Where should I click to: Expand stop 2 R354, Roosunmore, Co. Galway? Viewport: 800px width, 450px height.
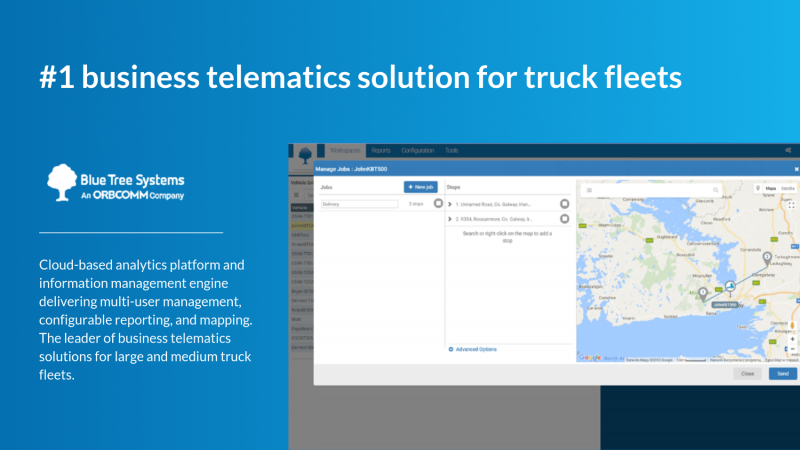point(450,219)
